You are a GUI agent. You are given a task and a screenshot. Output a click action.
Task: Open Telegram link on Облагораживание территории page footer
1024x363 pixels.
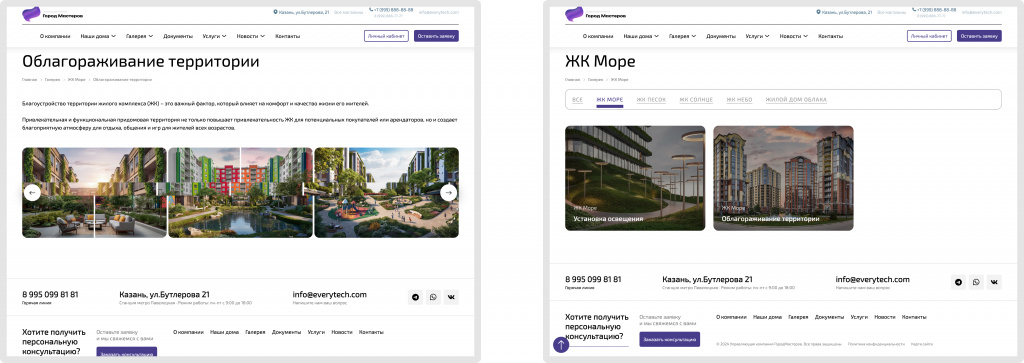click(415, 297)
